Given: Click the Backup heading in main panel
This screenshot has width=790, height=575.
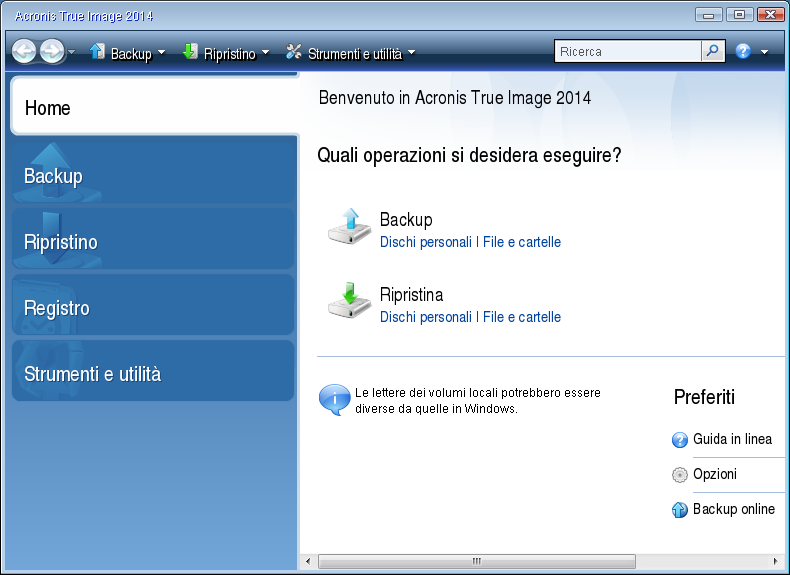Looking at the screenshot, I should pyautogui.click(x=406, y=220).
